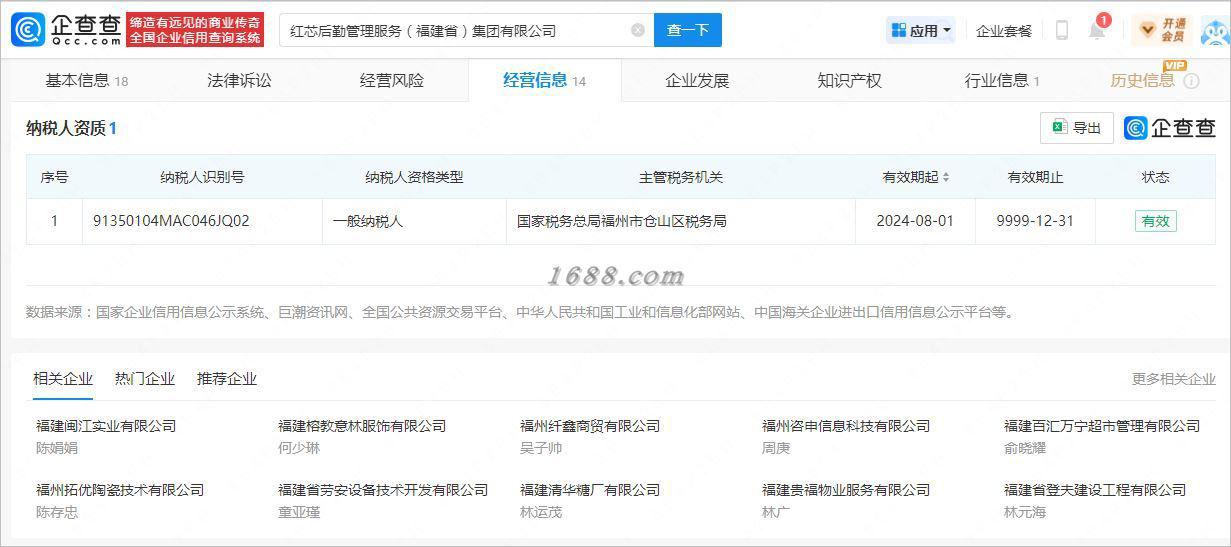
Task: Click person name 何少琳
Action: click(299, 448)
